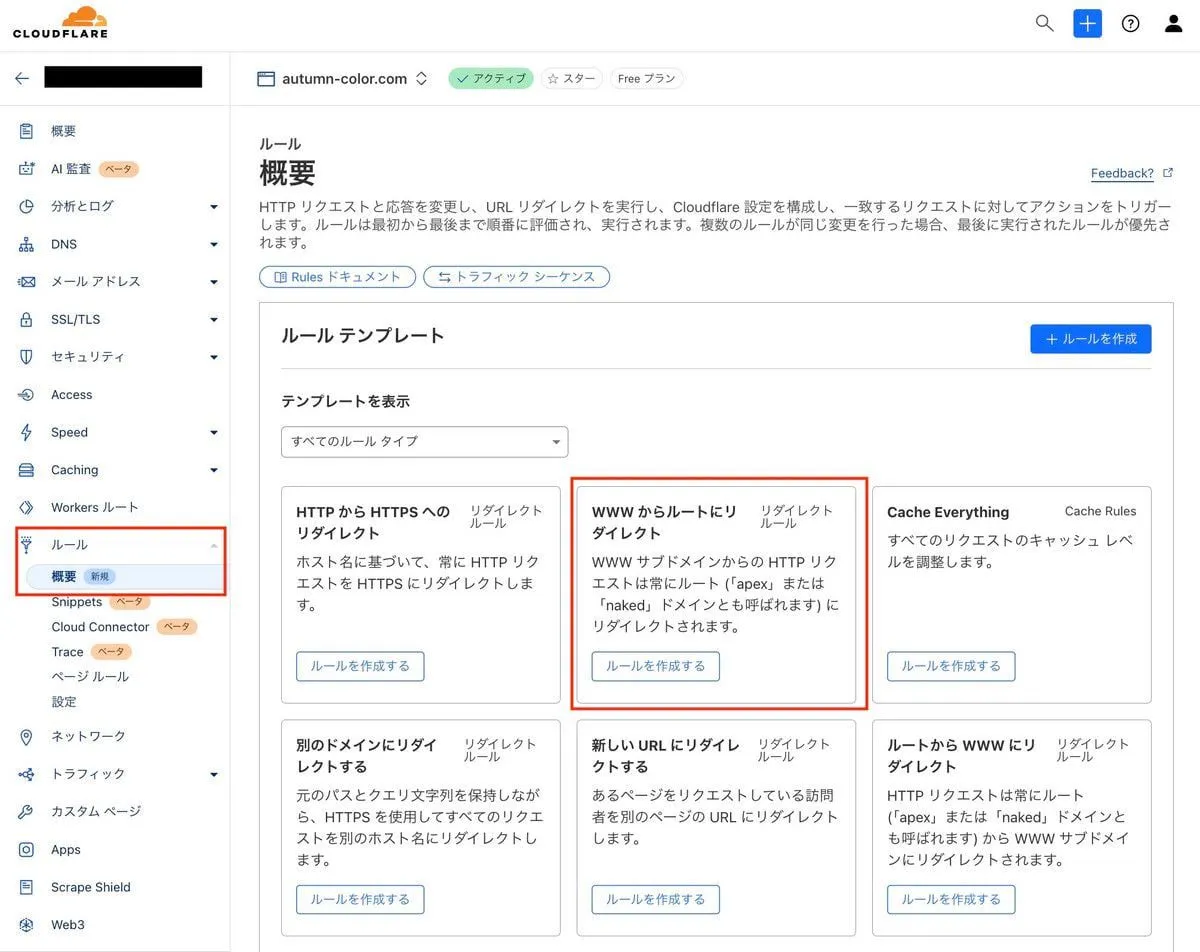This screenshot has height=952, width=1200.
Task: Expand the DNS sidebar section
Action: tap(213, 244)
